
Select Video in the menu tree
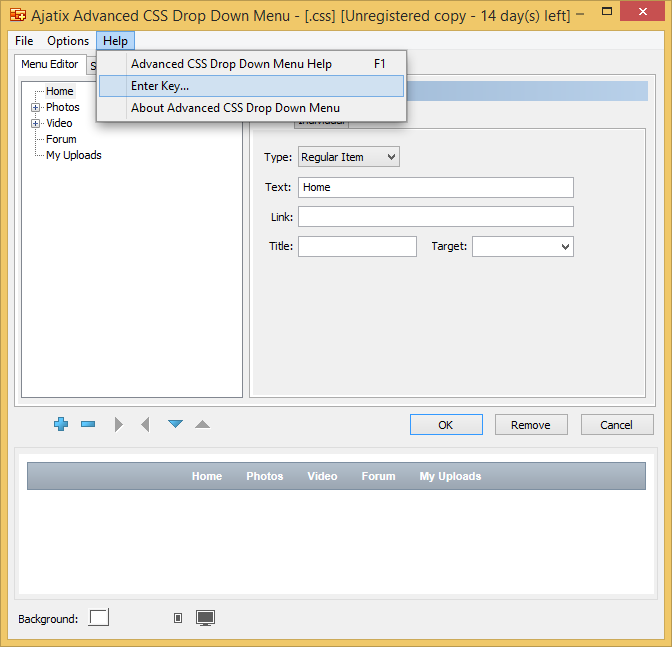pyautogui.click(x=59, y=123)
